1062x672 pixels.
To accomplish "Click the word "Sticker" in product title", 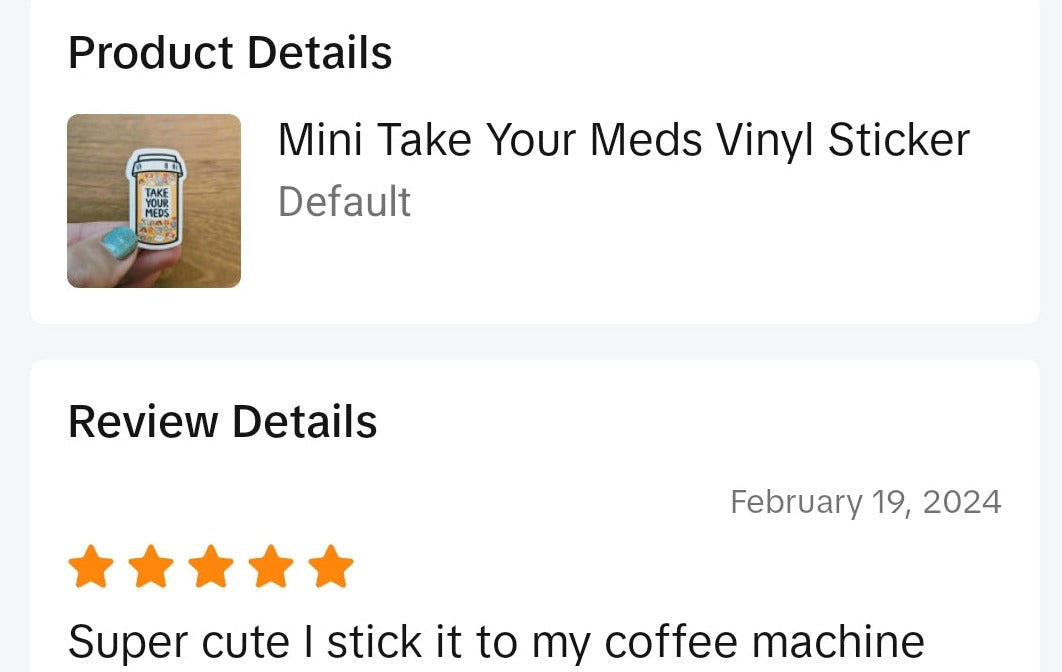I will click(x=899, y=140).
